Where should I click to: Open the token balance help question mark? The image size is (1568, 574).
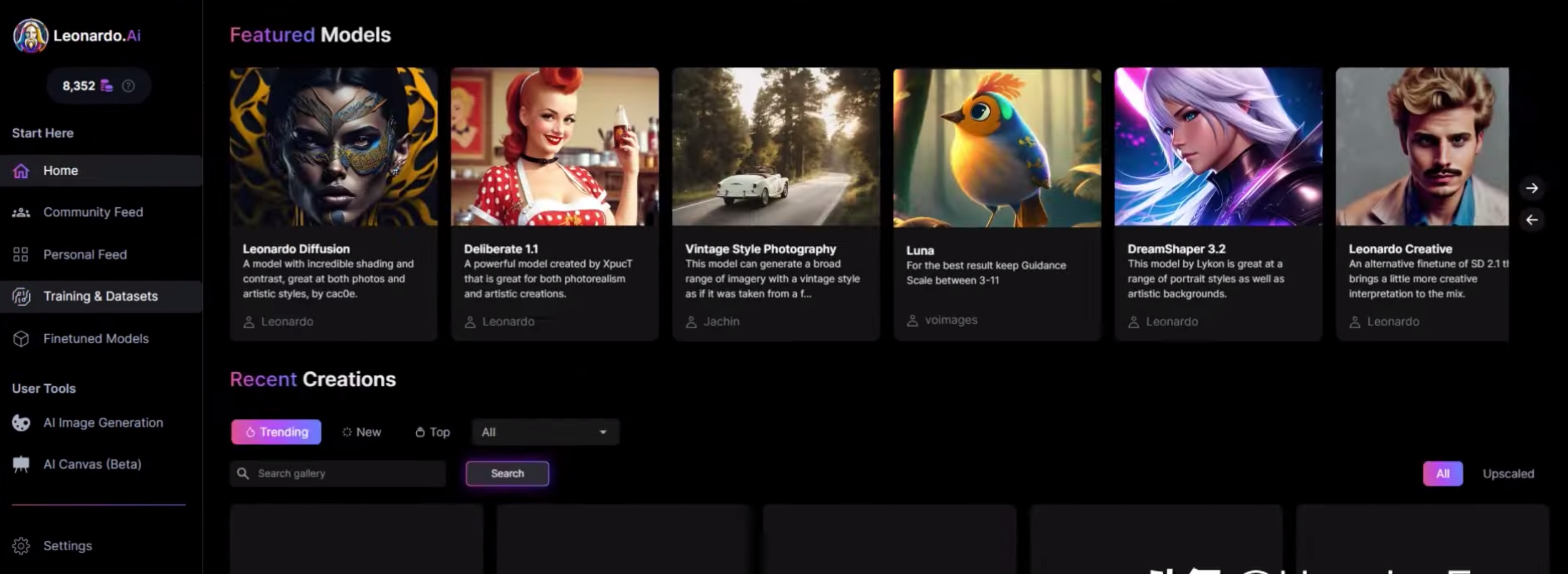[x=128, y=86]
